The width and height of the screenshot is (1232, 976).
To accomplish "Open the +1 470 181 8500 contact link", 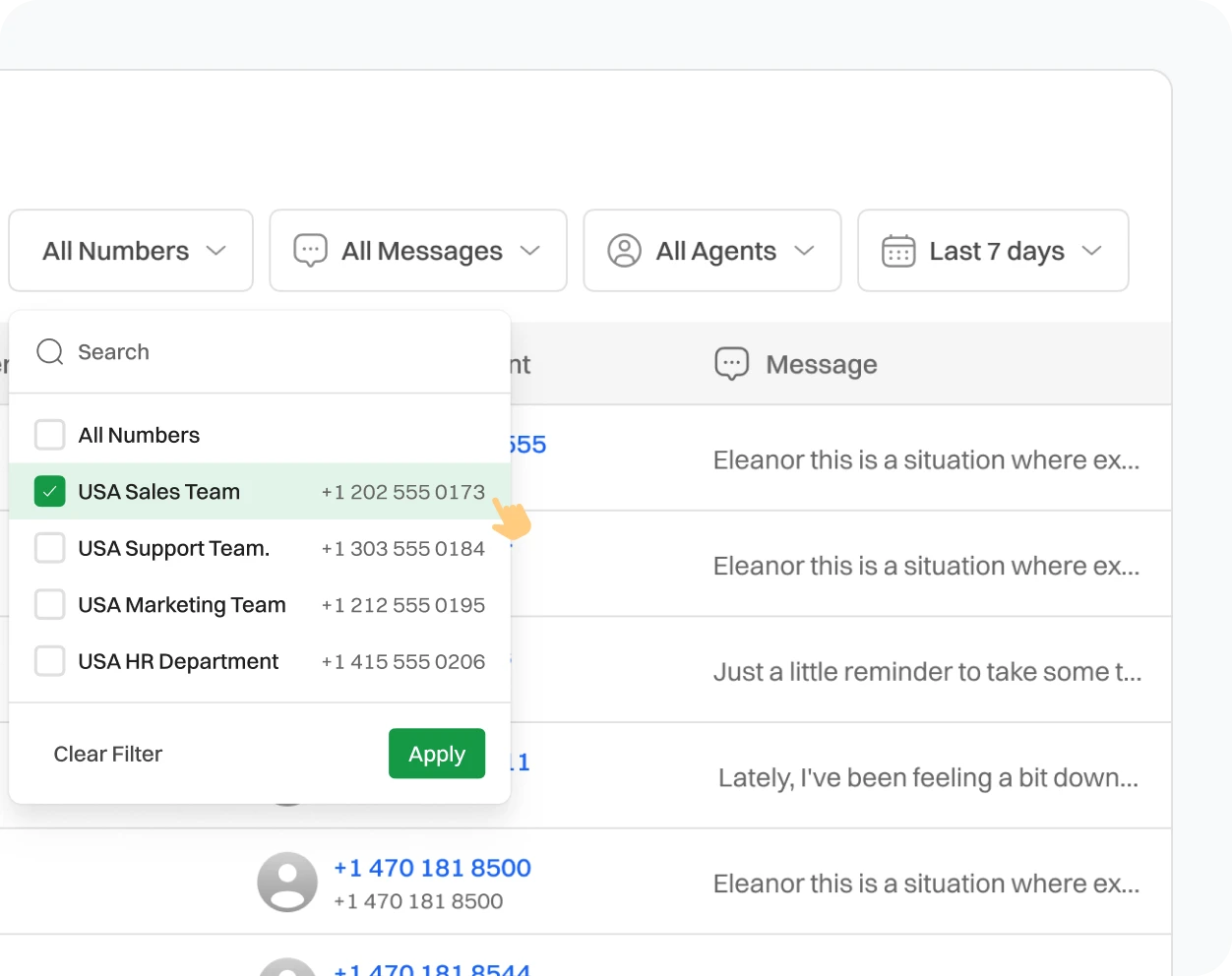I will [432, 868].
